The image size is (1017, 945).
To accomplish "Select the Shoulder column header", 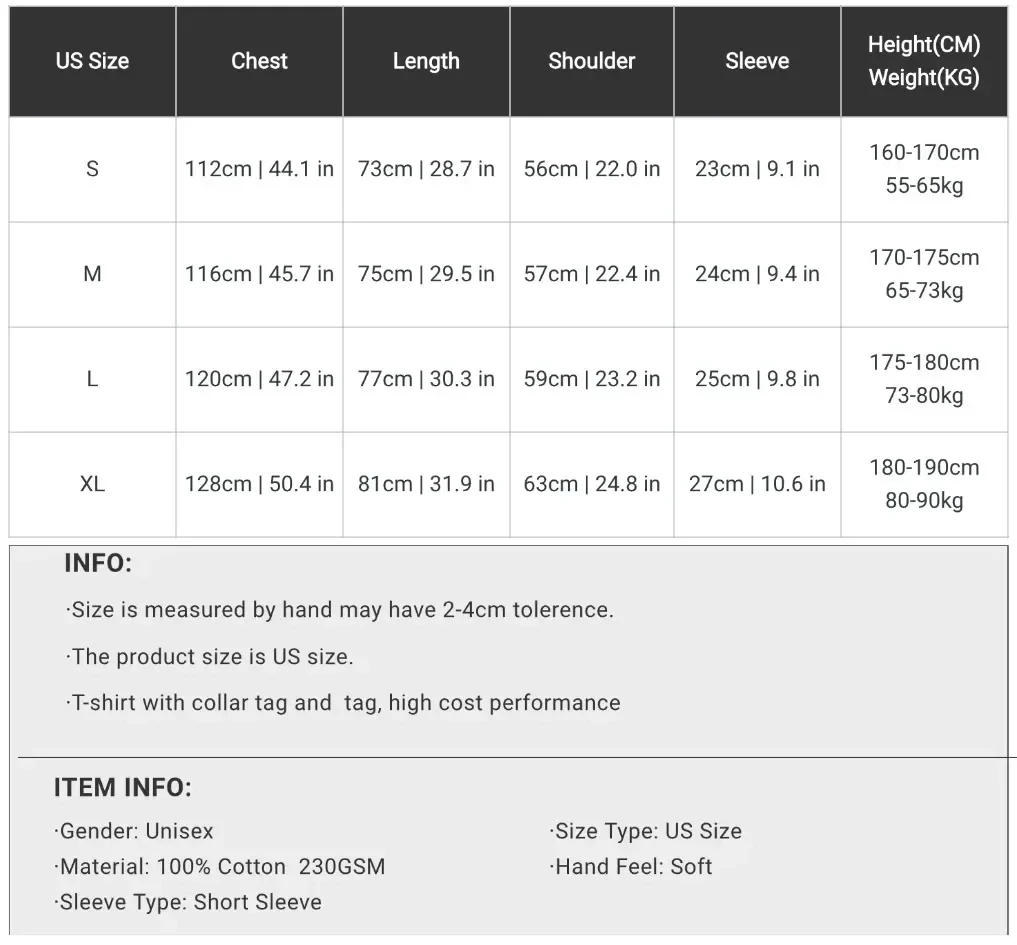I will point(592,61).
